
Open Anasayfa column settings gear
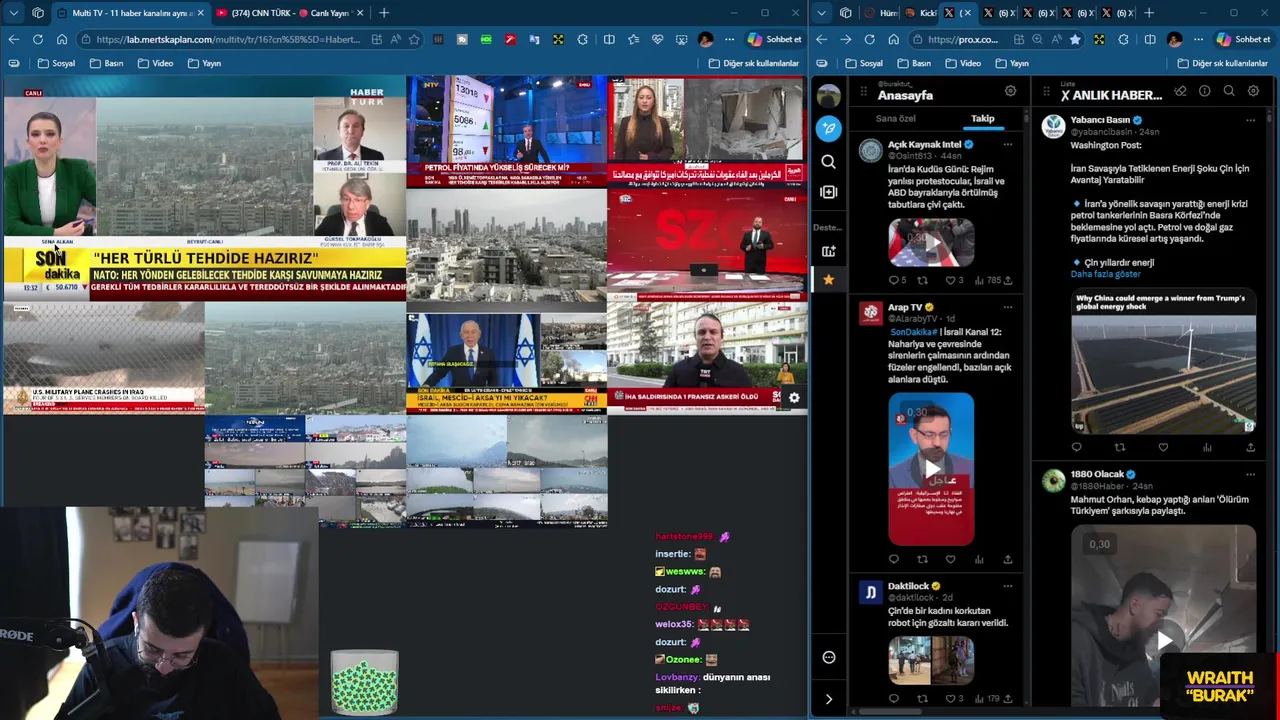[1010, 90]
